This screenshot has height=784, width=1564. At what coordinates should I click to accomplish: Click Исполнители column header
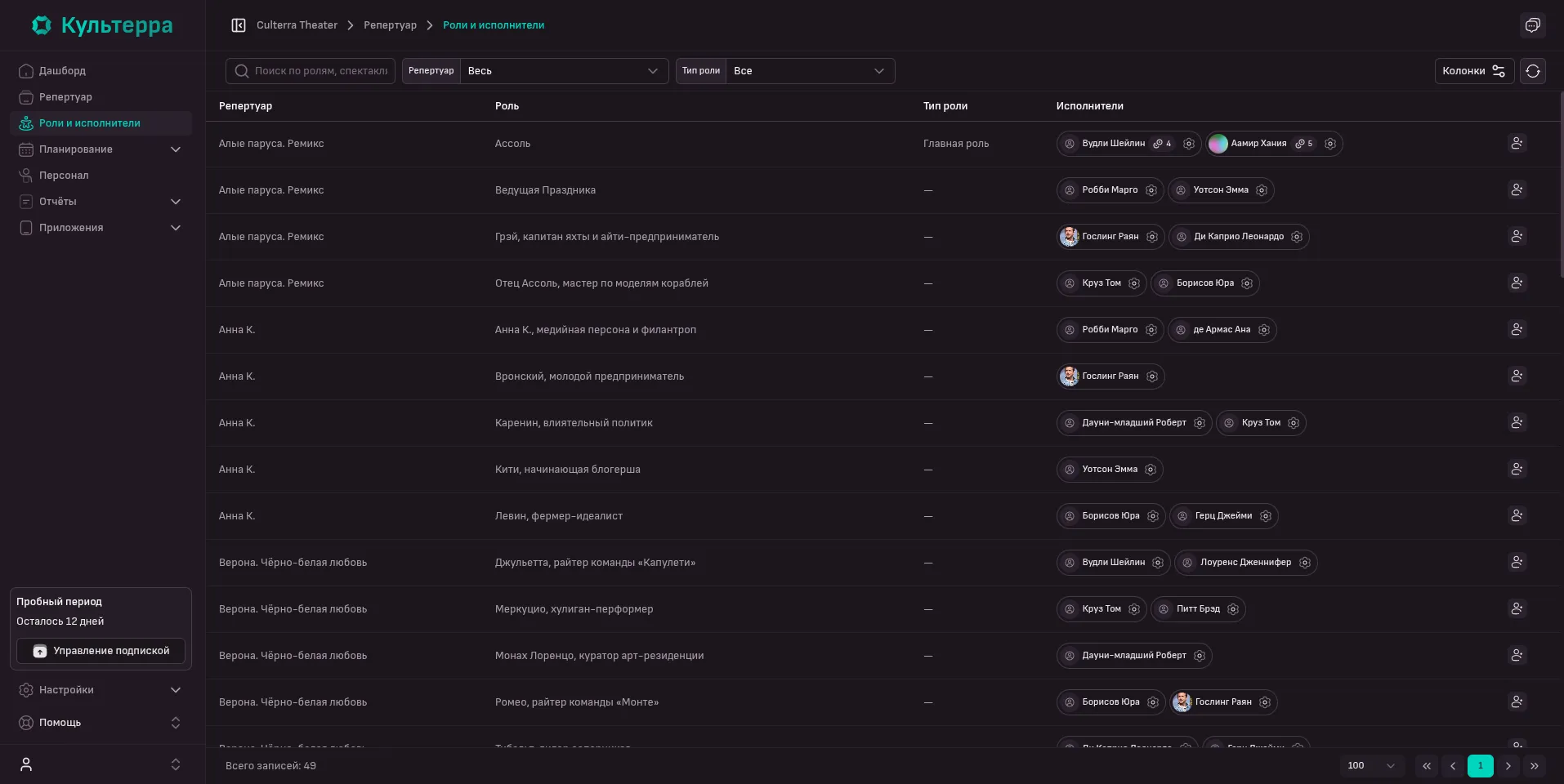click(x=1089, y=106)
